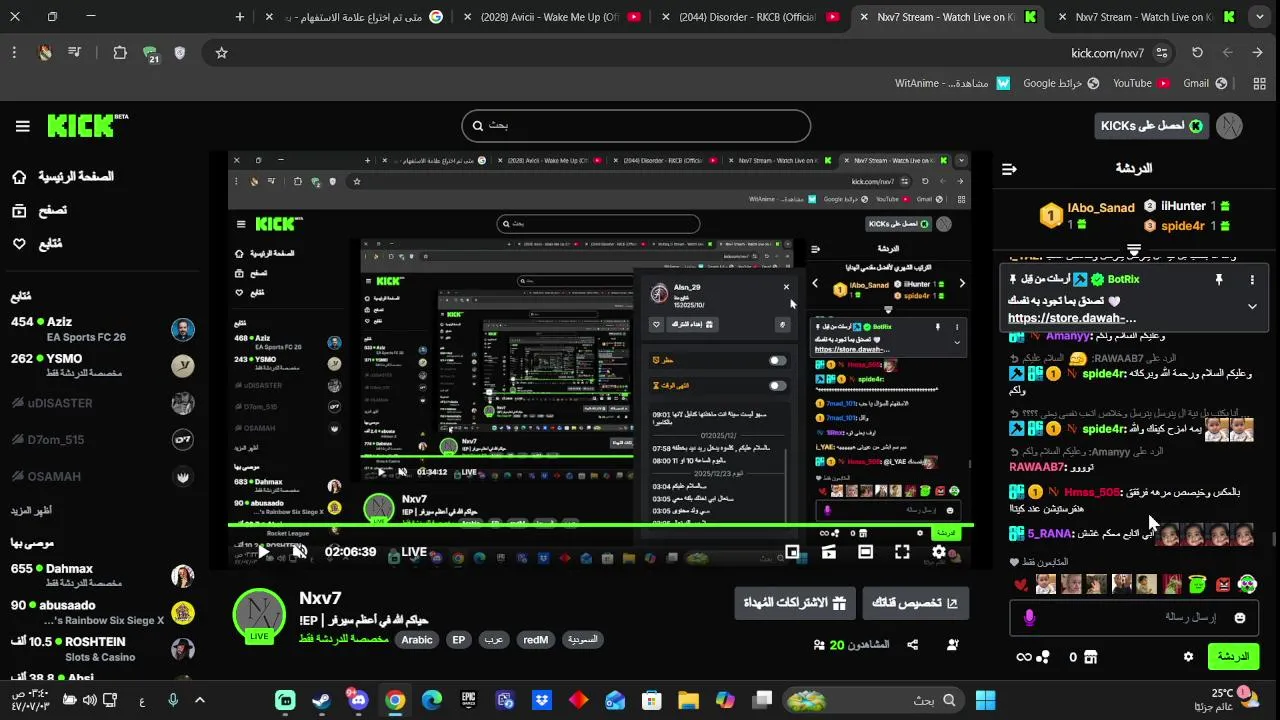Open Epic Games from the taskbar
Screen dimensions: 1280x720
point(468,700)
